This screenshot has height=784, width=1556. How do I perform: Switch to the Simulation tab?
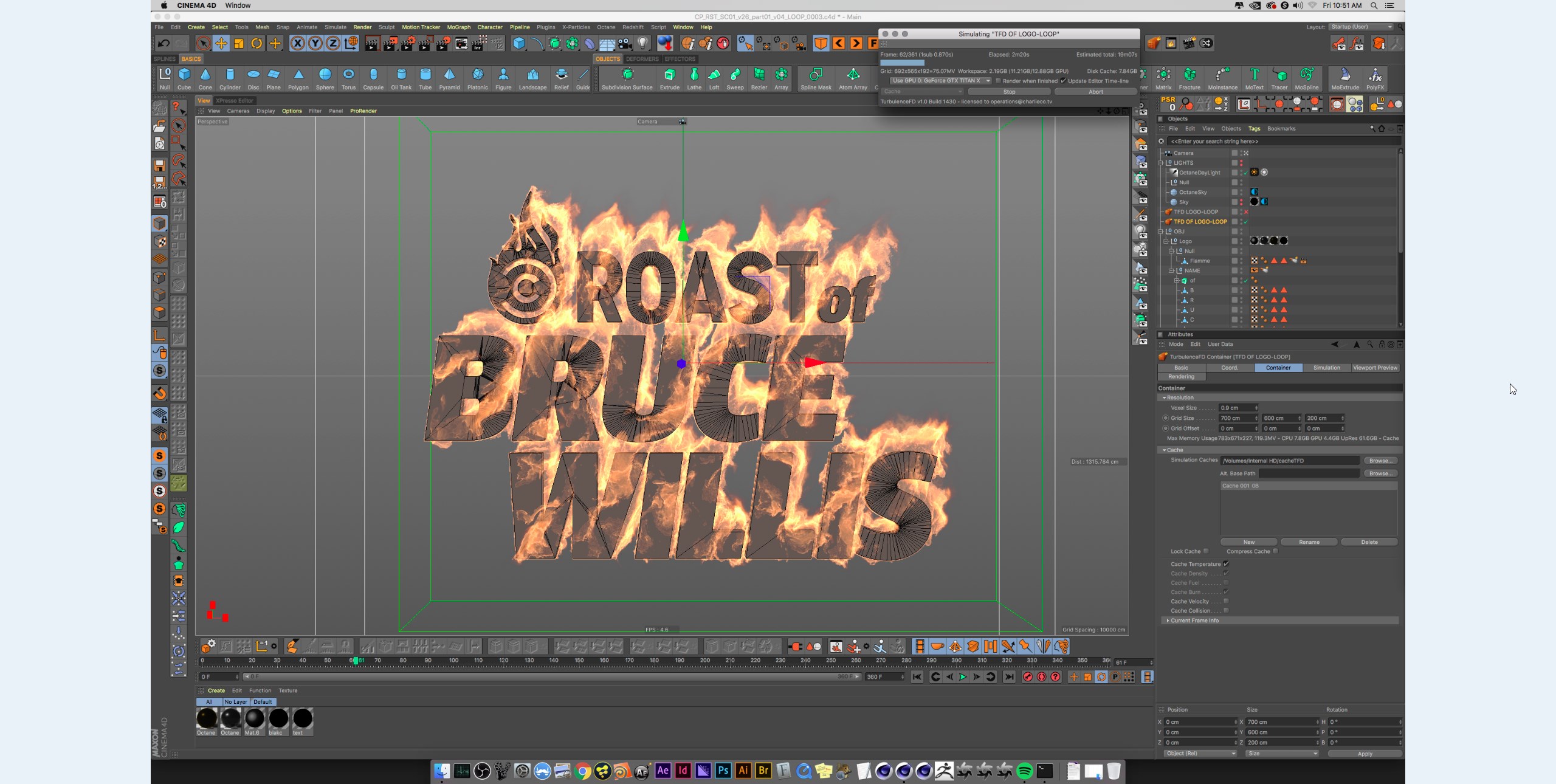pos(1326,368)
